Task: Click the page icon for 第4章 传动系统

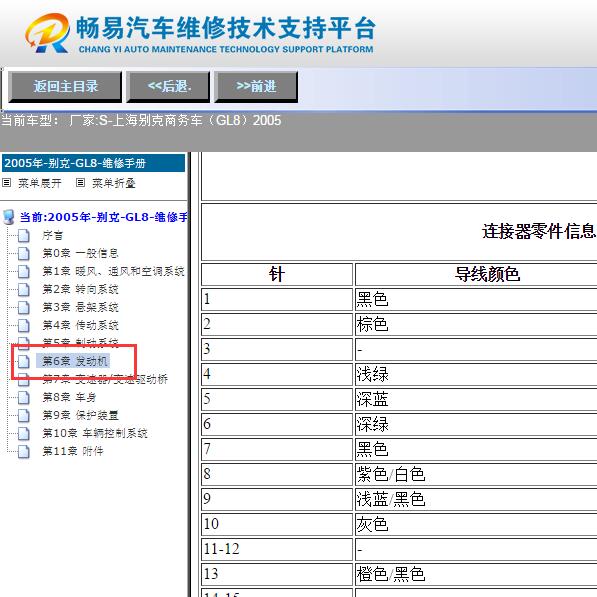Action: [x=24, y=326]
